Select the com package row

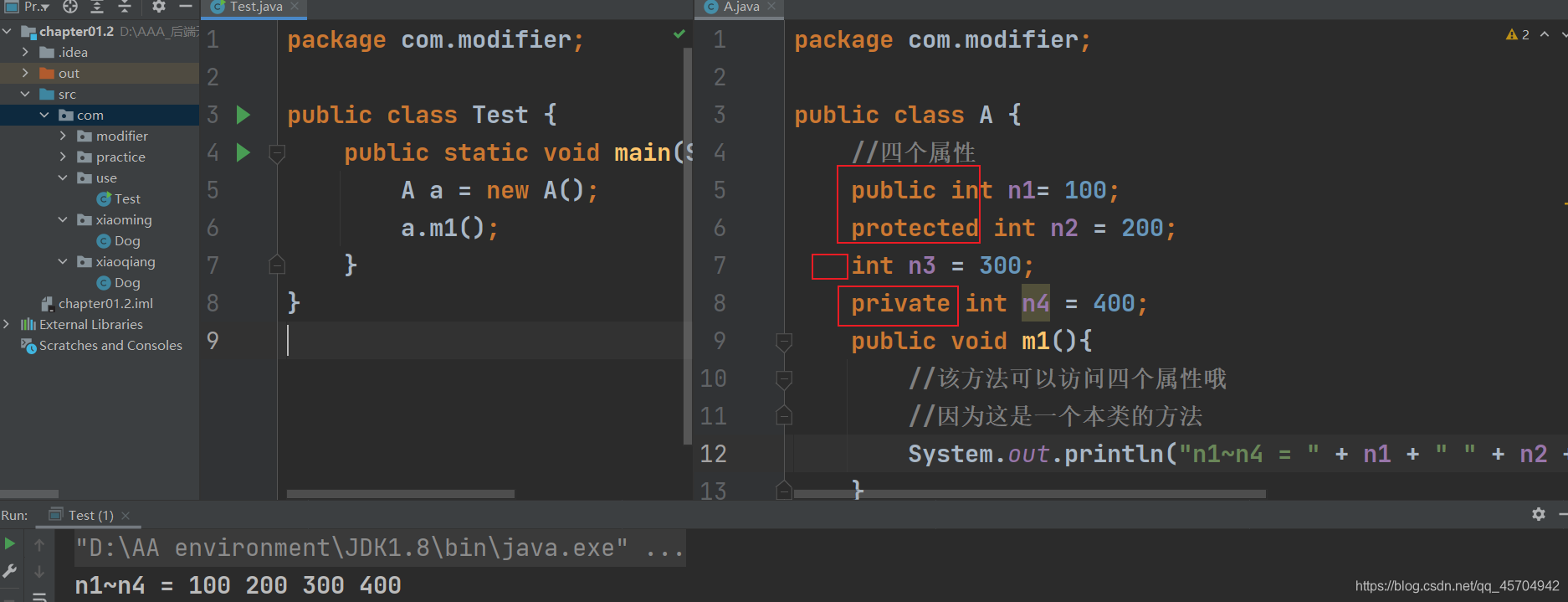coord(100,116)
